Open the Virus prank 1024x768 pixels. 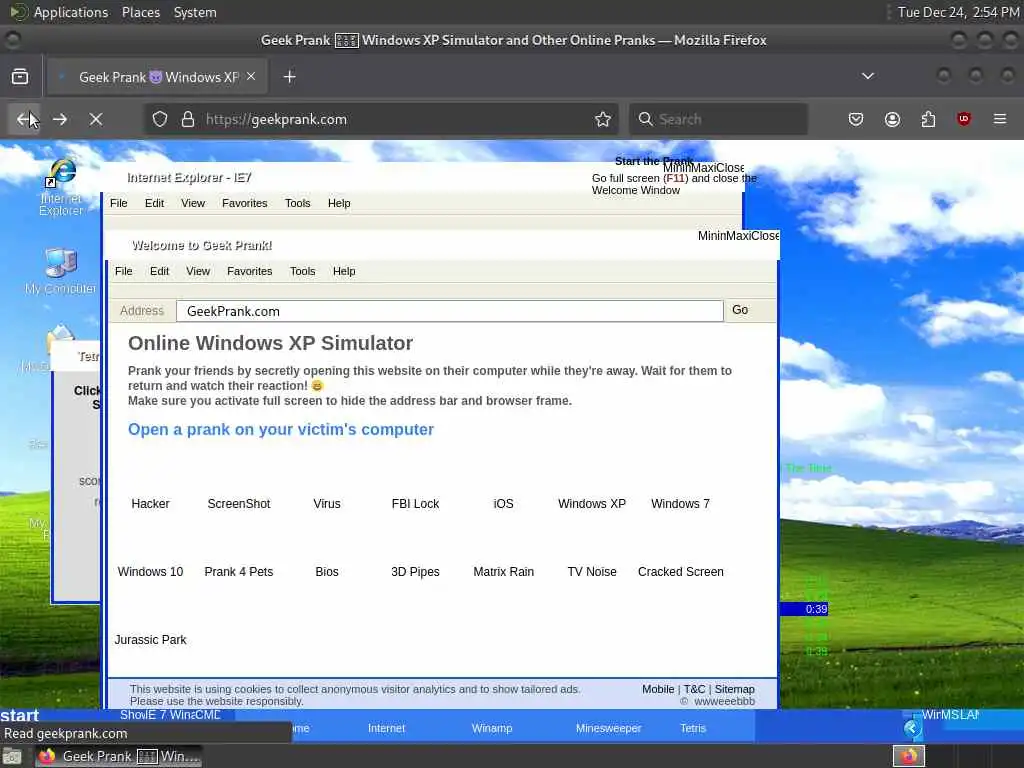327,504
